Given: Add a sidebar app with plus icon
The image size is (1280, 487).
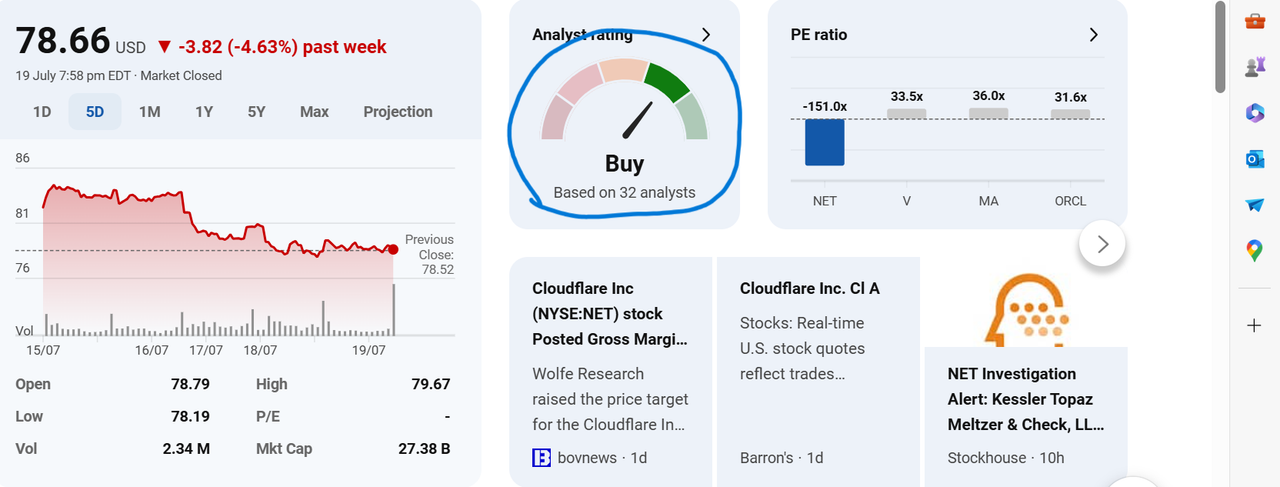Looking at the screenshot, I should (x=1255, y=325).
